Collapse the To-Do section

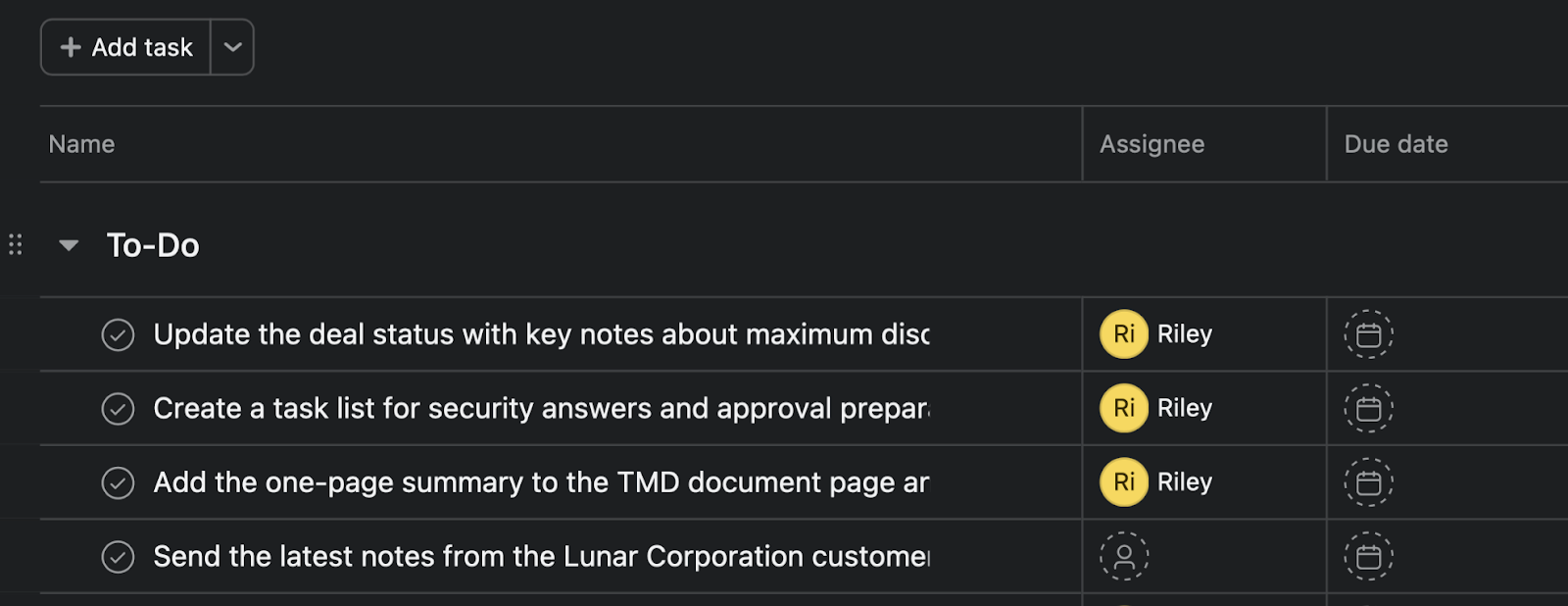click(69, 245)
